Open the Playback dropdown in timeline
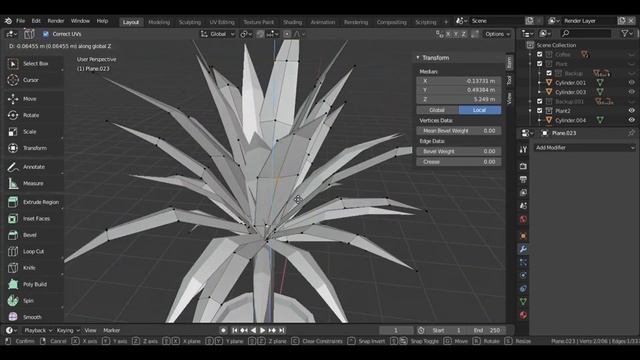Image resolution: width=640 pixels, height=360 pixels. point(38,330)
